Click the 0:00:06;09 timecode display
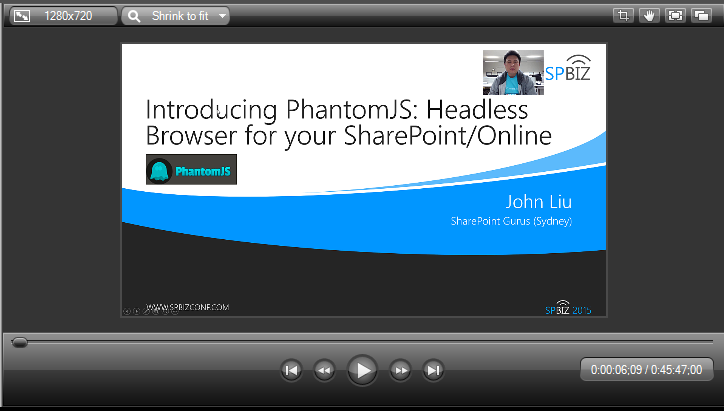The image size is (724, 411). [646, 369]
